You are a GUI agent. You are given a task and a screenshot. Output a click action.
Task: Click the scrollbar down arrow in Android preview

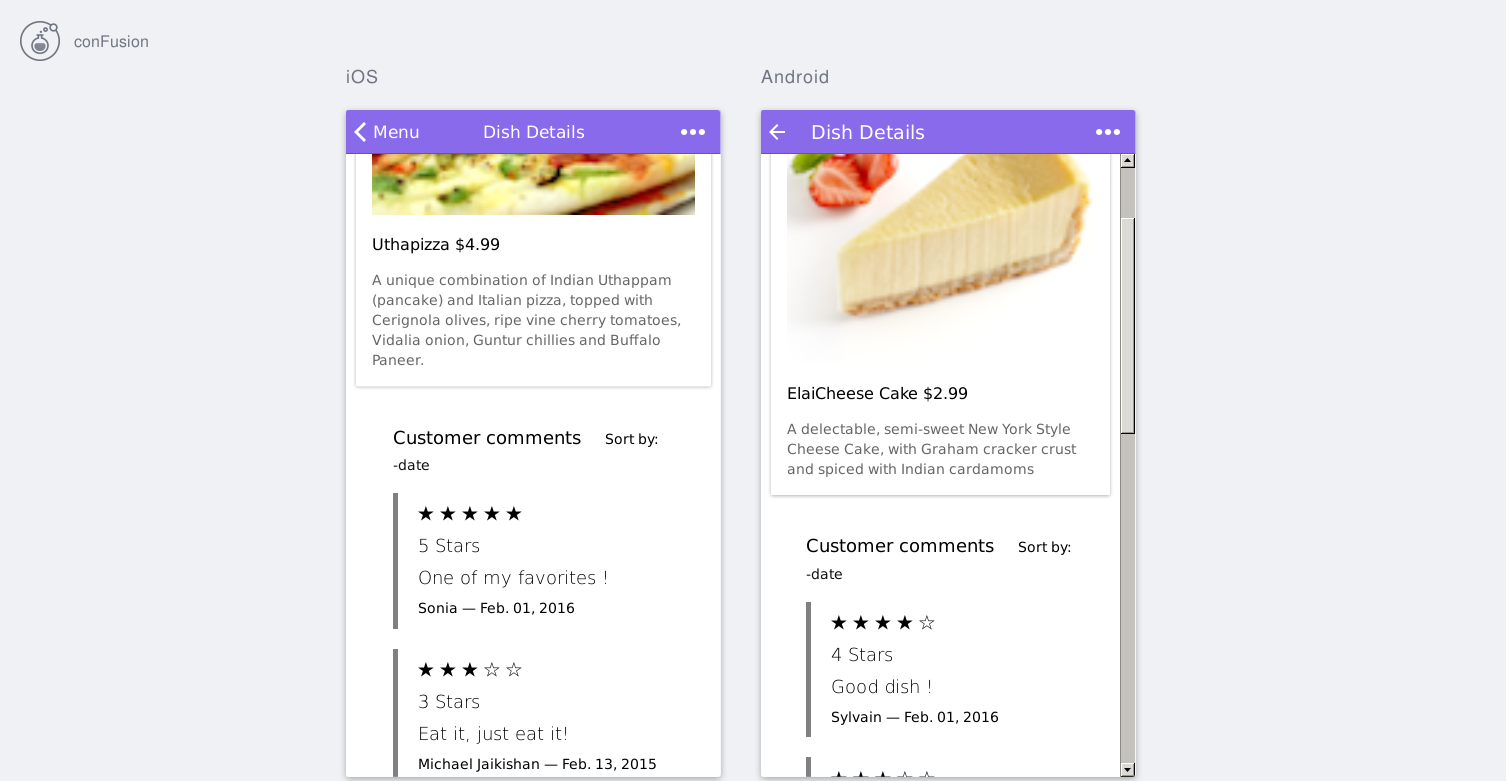click(x=1128, y=770)
